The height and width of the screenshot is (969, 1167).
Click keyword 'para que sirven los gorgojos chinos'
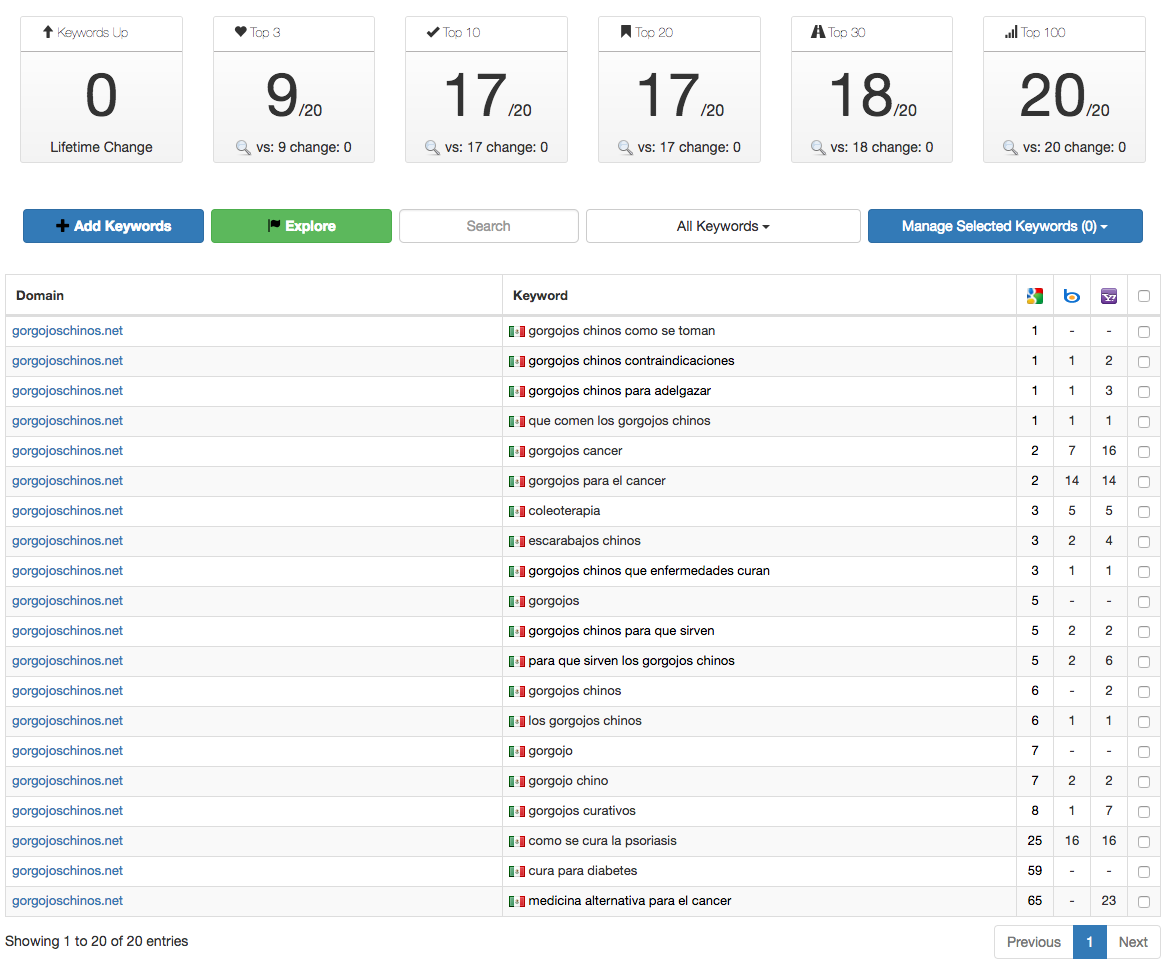click(x=631, y=661)
